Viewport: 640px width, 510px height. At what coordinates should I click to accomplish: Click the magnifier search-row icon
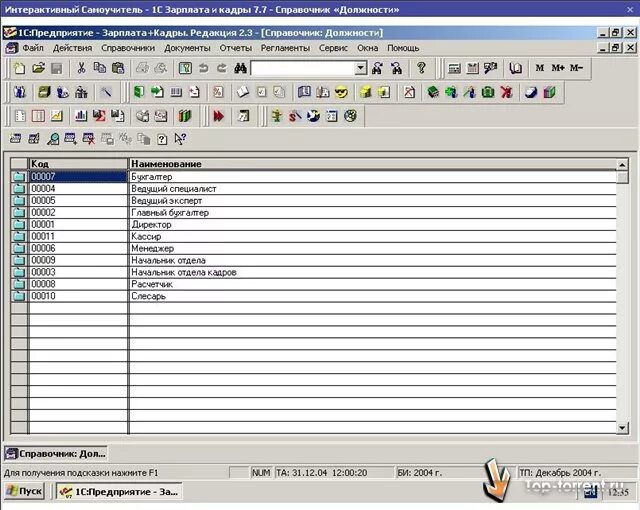pyautogui.click(x=53, y=139)
